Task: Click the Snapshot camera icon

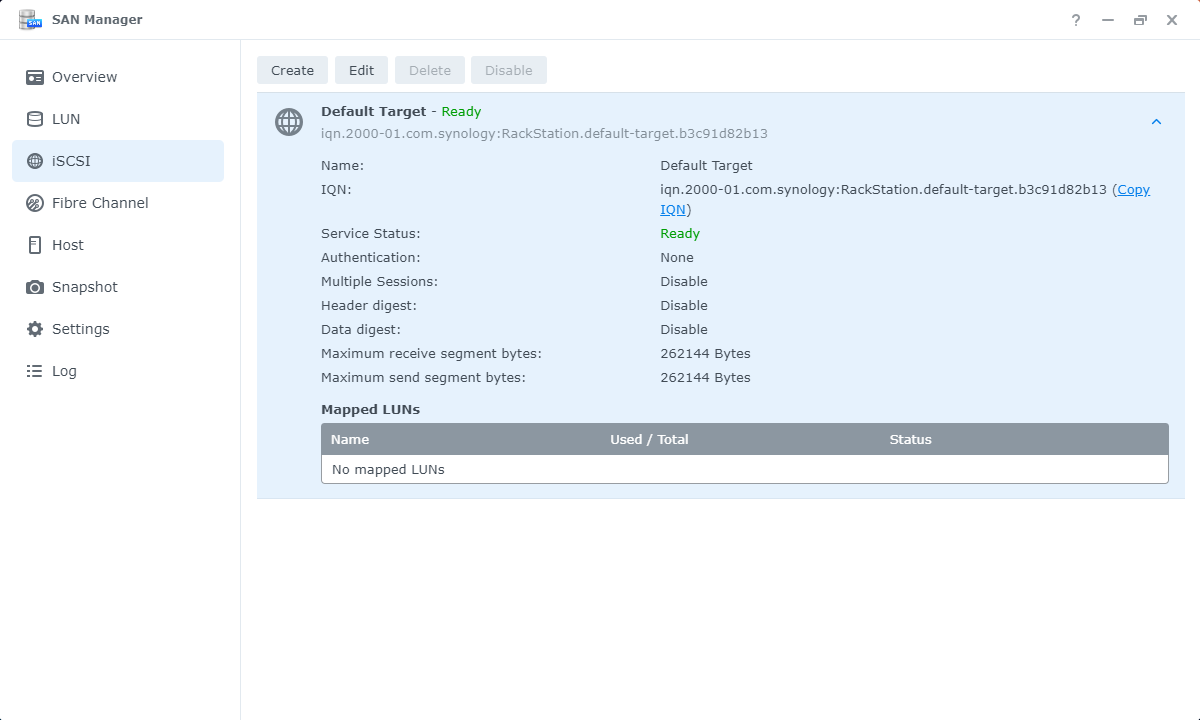Action: [35, 287]
